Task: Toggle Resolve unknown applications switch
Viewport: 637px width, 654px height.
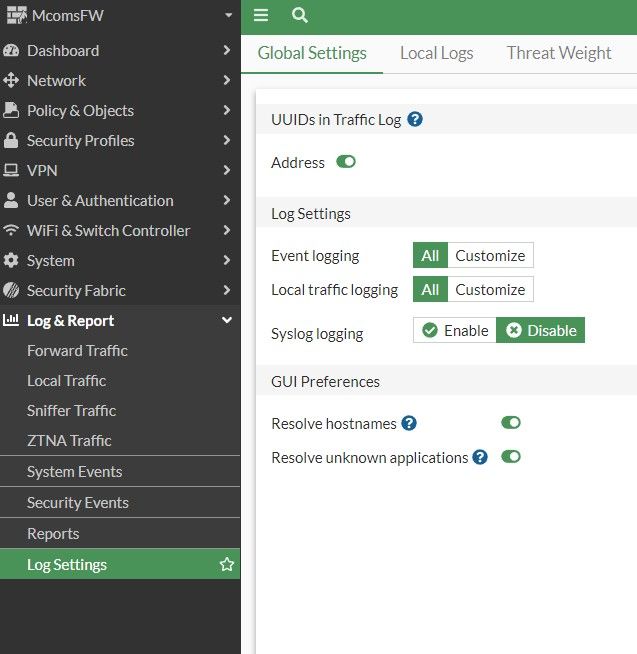Action: point(511,457)
